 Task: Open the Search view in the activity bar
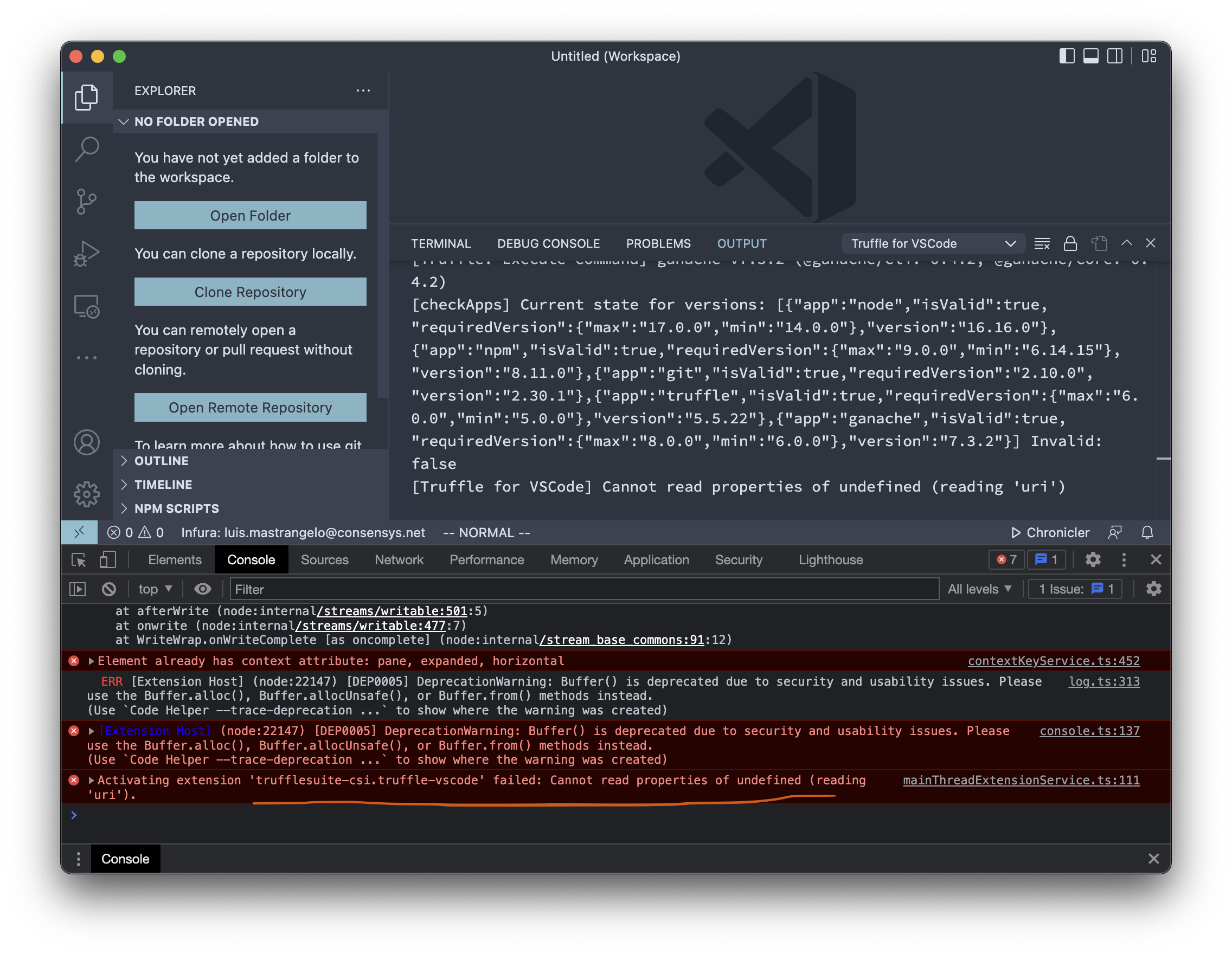[87, 149]
